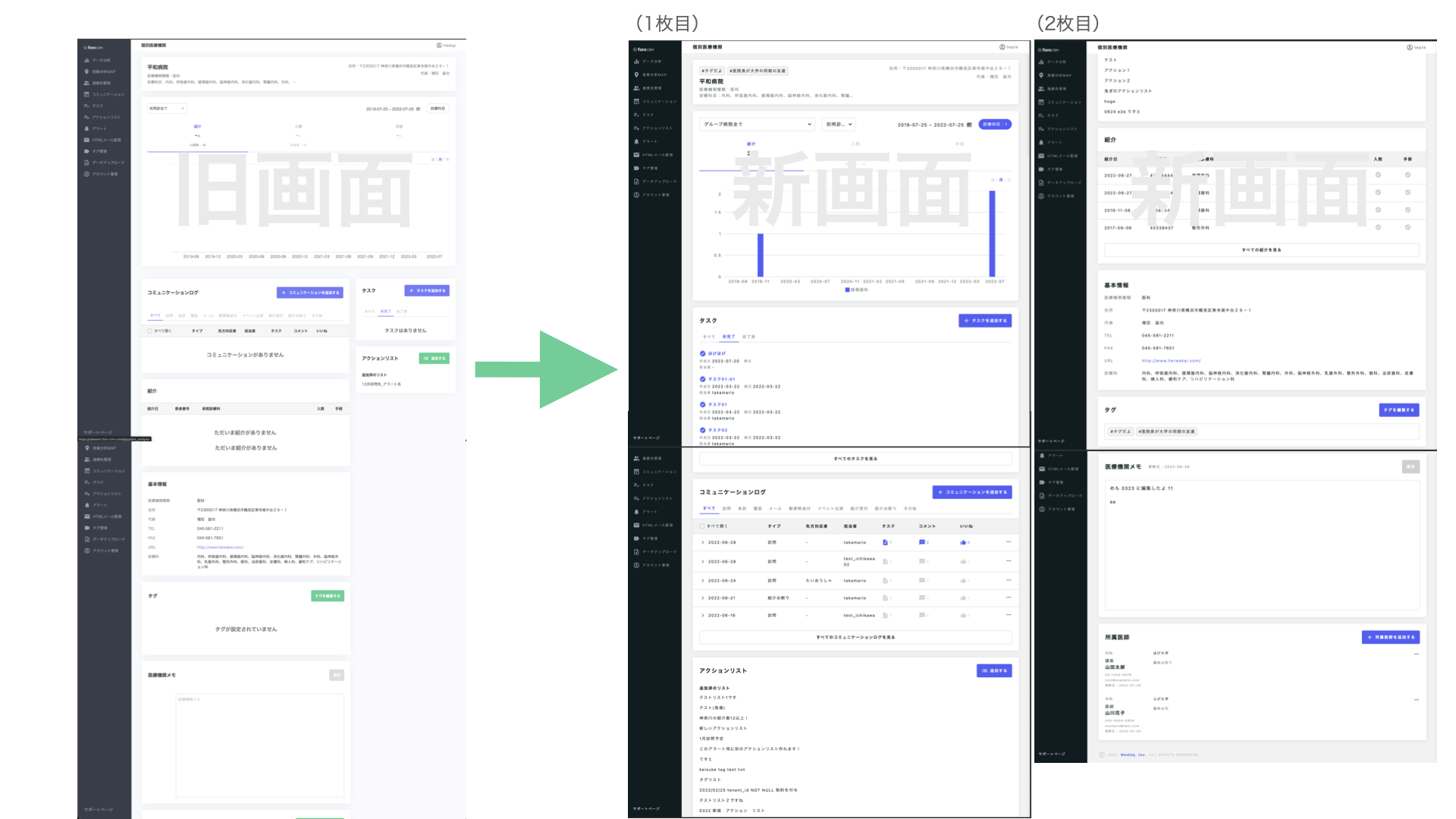Image resolution: width=1456 pixels, height=819 pixels.
Task: Open the グループ病院全て dropdown
Action: pos(757,124)
